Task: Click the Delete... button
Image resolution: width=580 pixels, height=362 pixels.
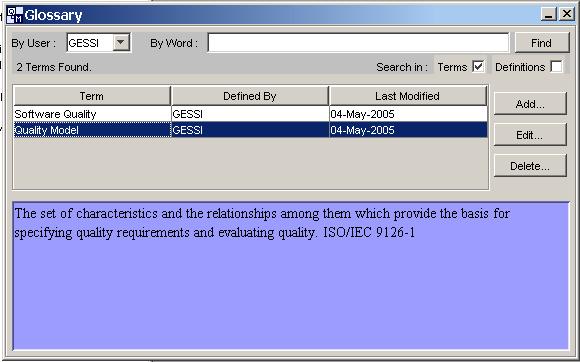Action: 530,166
